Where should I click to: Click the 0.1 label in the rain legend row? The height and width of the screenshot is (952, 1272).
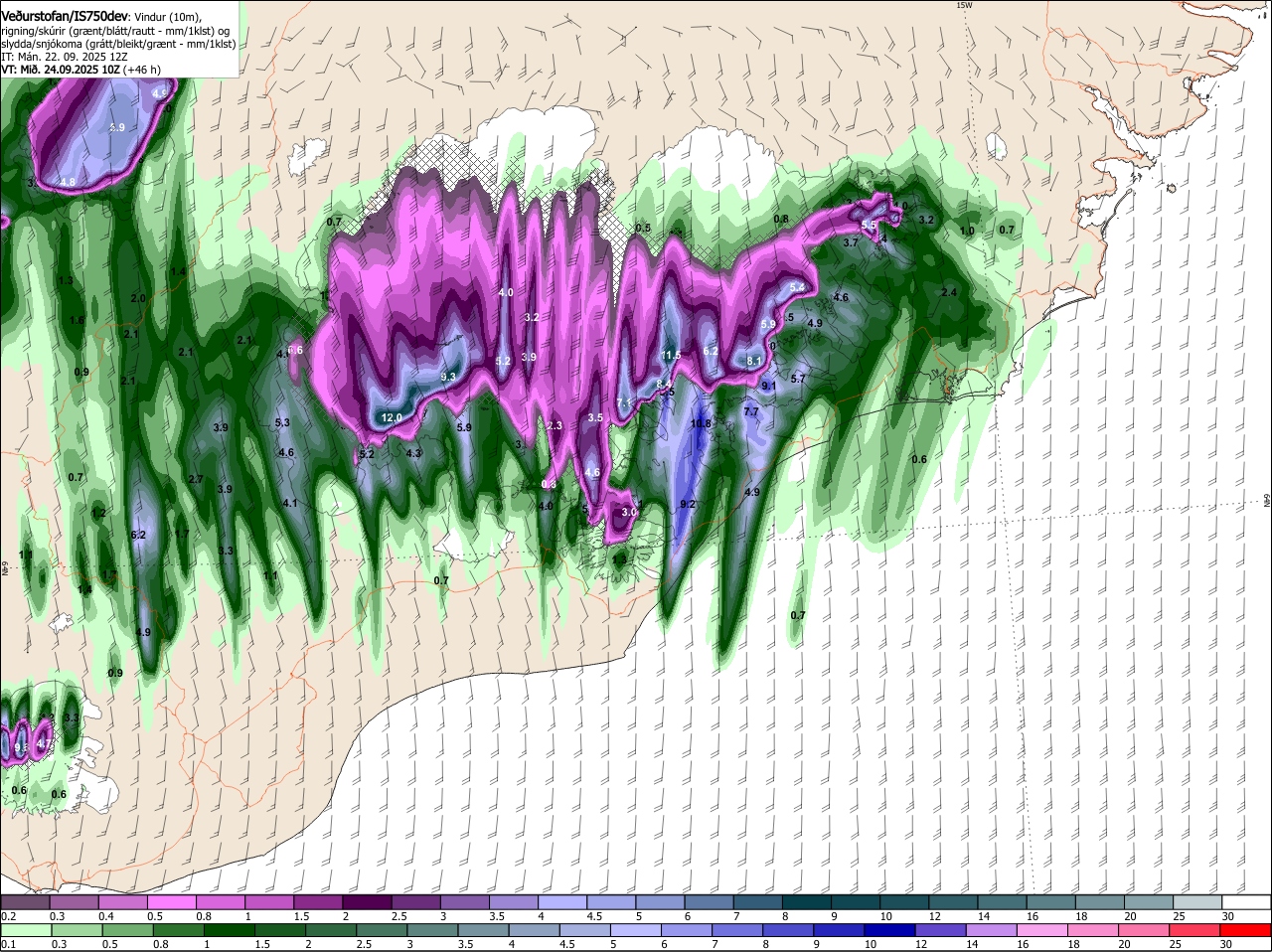coord(8,943)
